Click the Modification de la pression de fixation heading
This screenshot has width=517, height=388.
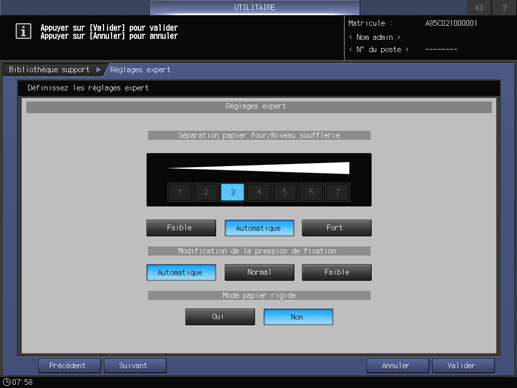coord(259,251)
